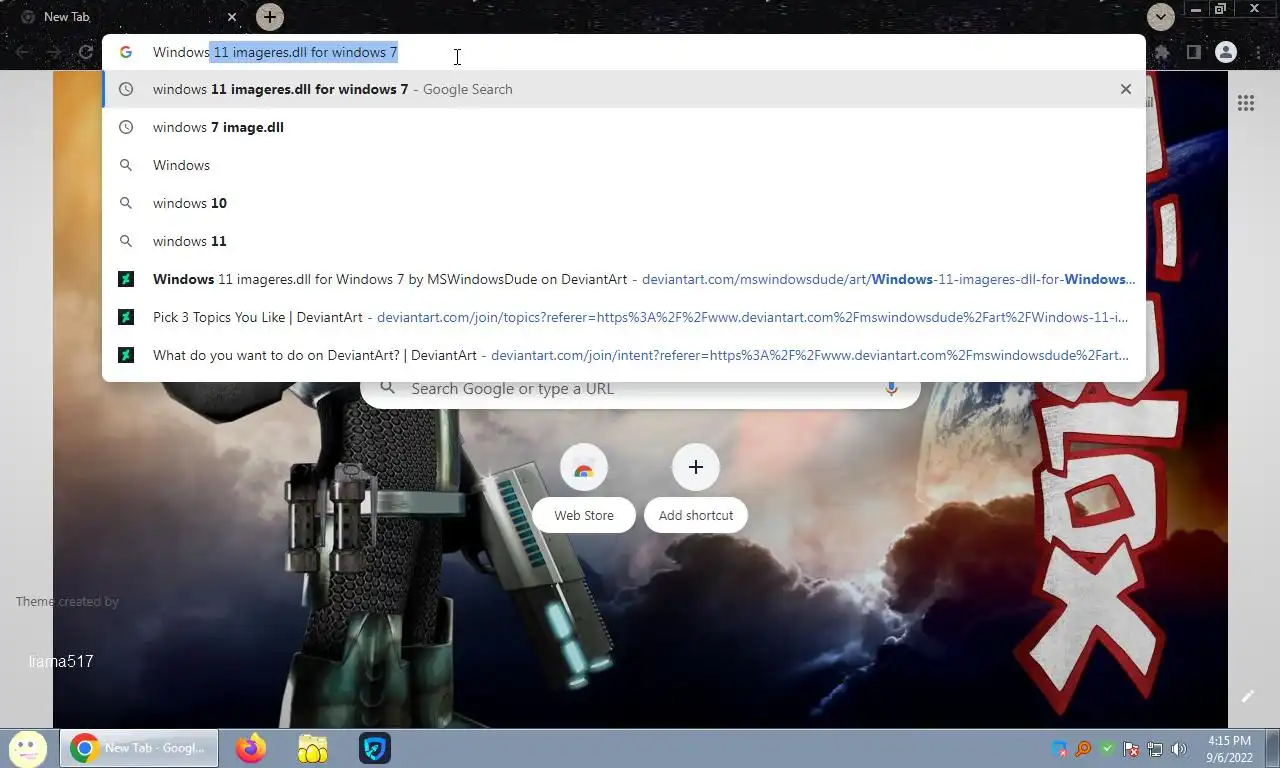
Task: Click DeviantArt icon beside 'Pick 3 Topics'
Action: (126, 317)
